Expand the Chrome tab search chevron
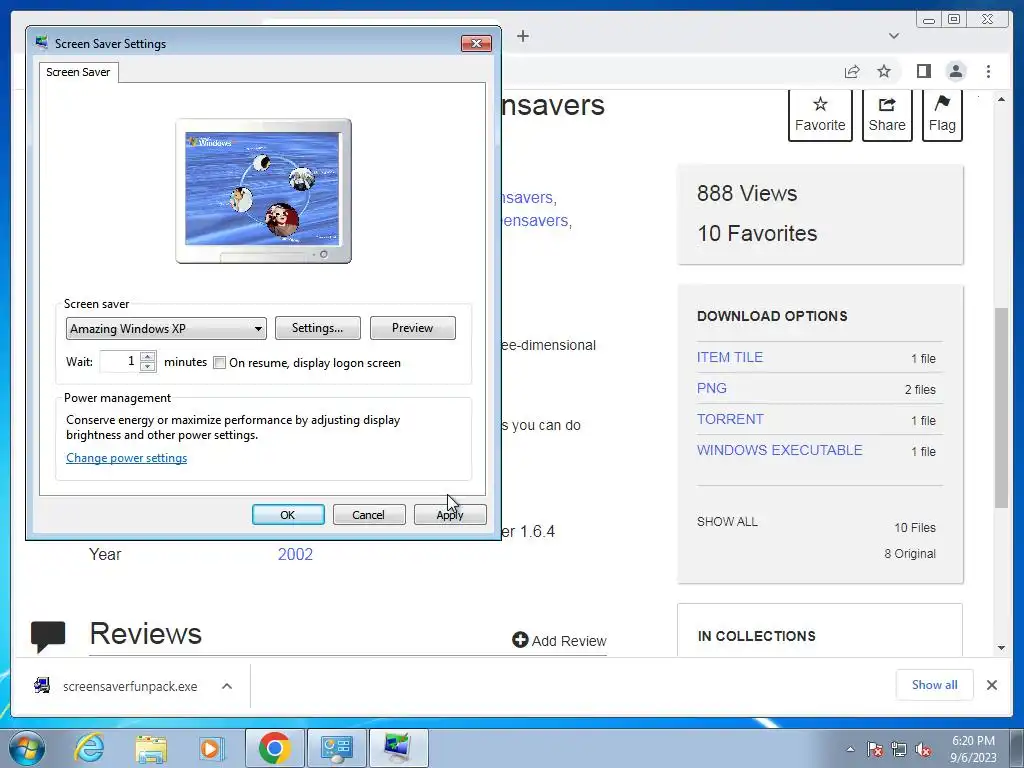The height and width of the screenshot is (768, 1024). (894, 36)
